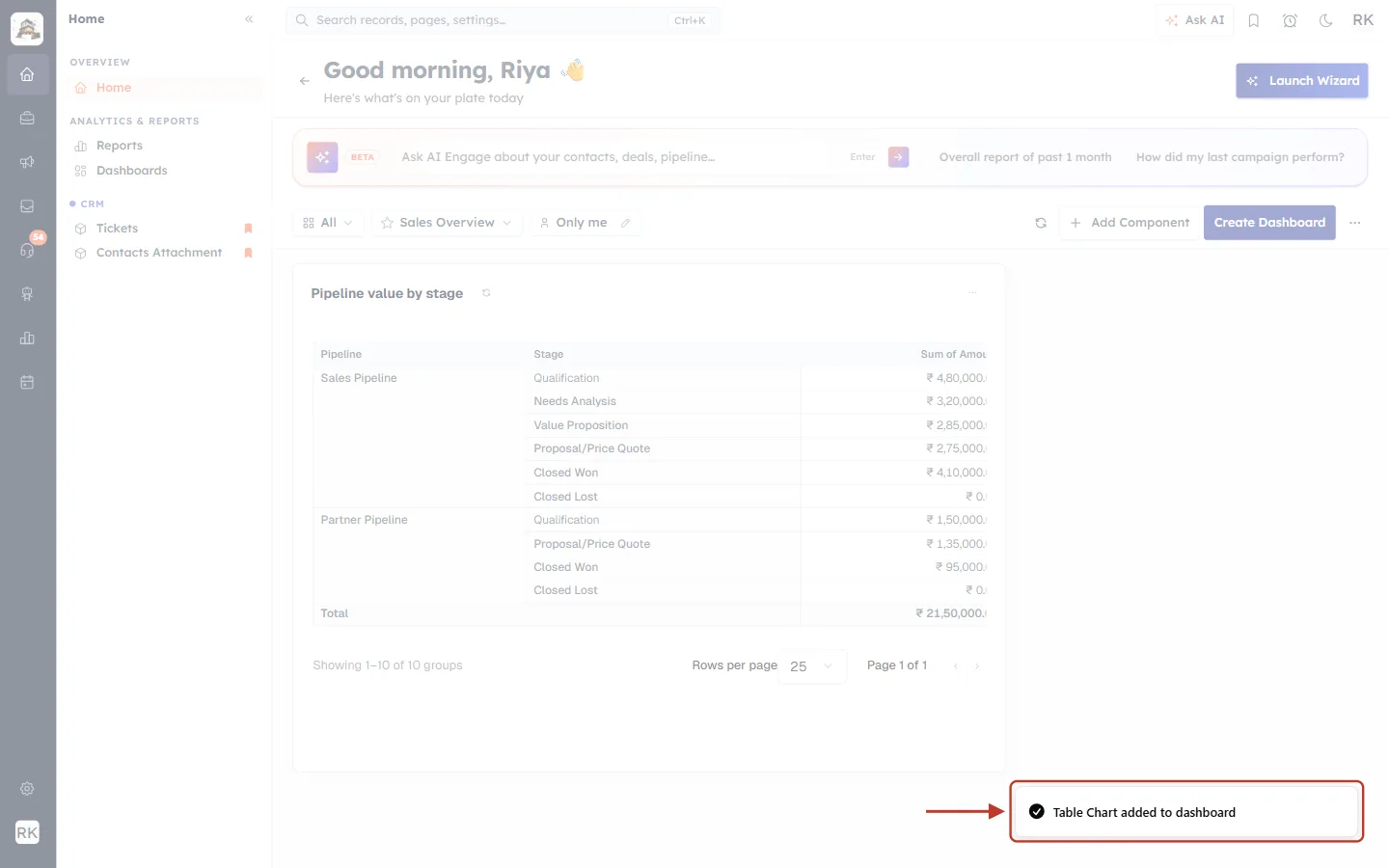Open the bar chart analytics rail icon

click(27, 339)
